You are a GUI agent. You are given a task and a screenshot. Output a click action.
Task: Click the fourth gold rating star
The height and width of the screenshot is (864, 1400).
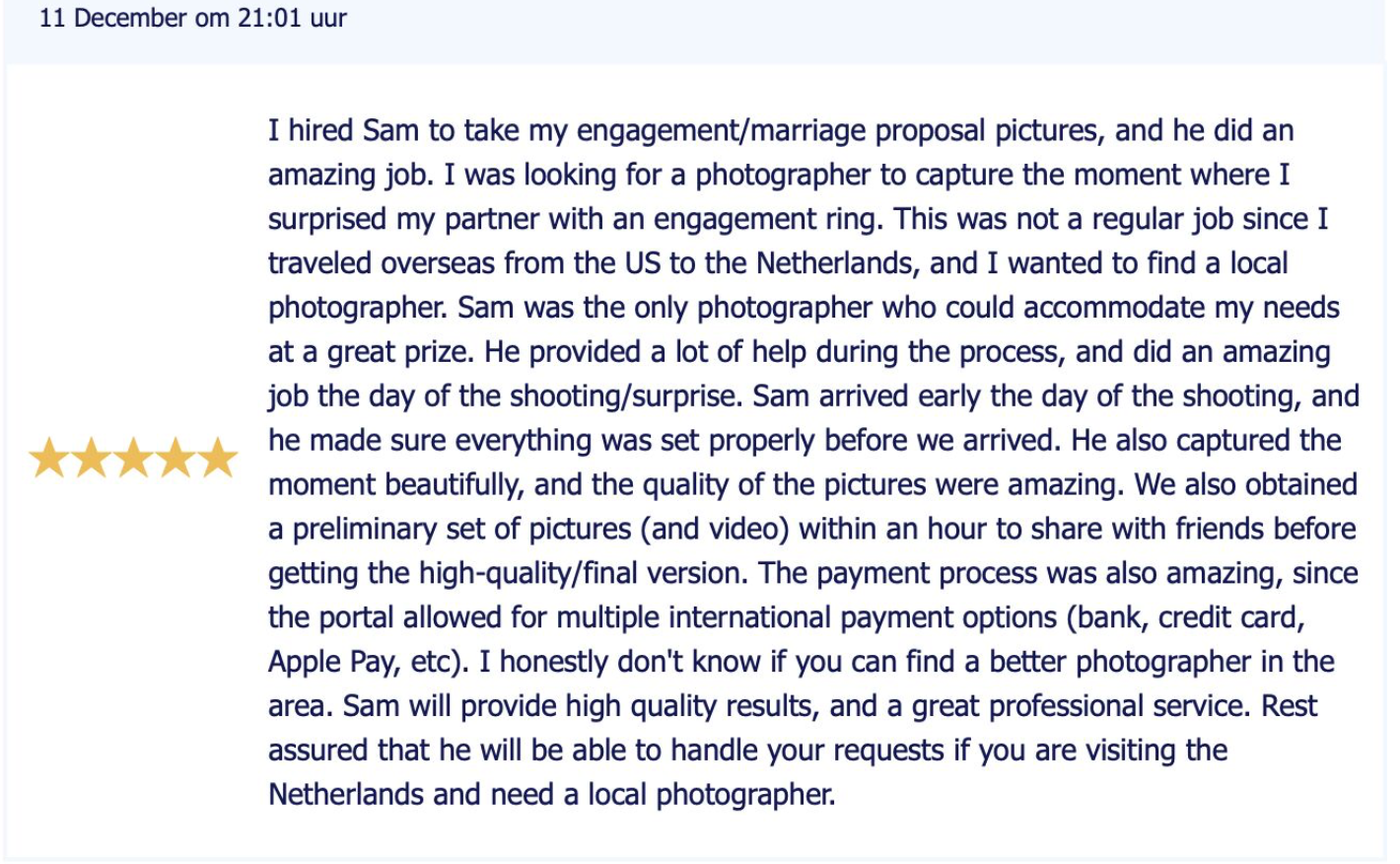(x=176, y=459)
